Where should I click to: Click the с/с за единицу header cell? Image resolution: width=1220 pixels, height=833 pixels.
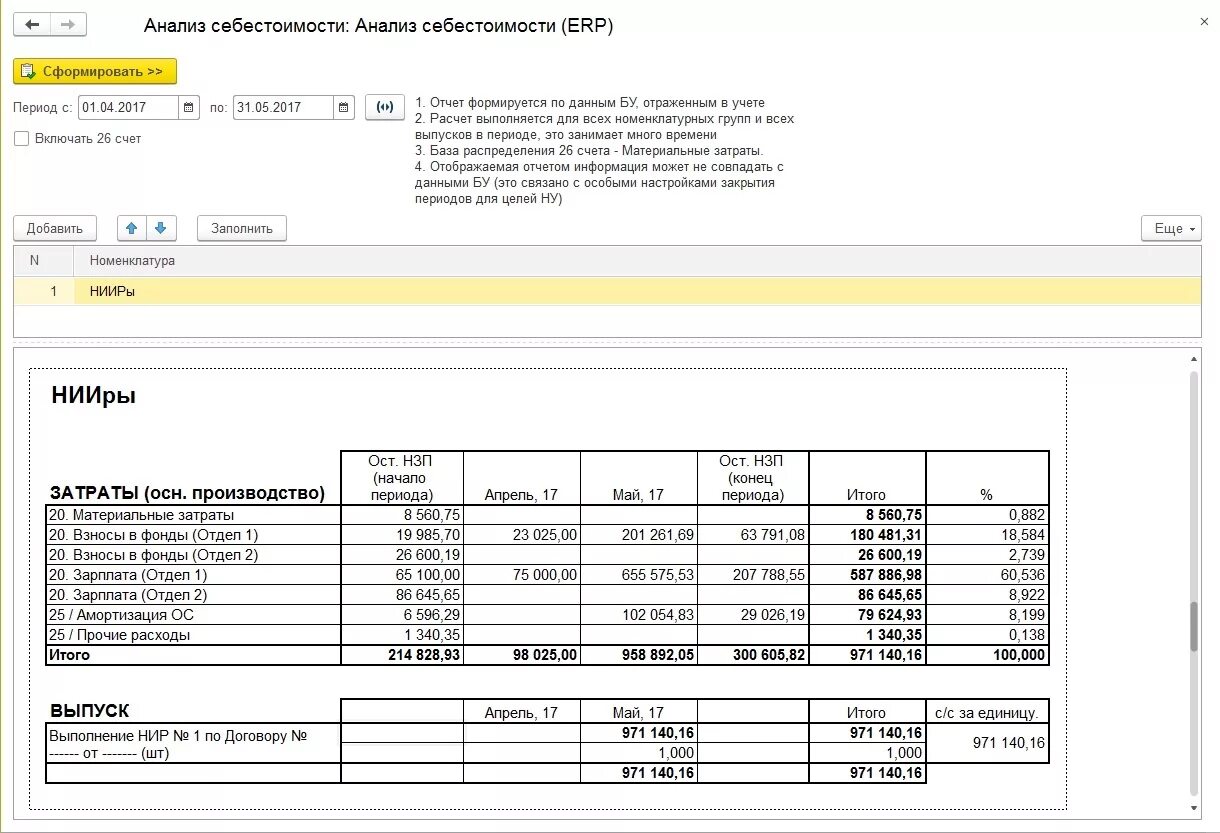(987, 713)
